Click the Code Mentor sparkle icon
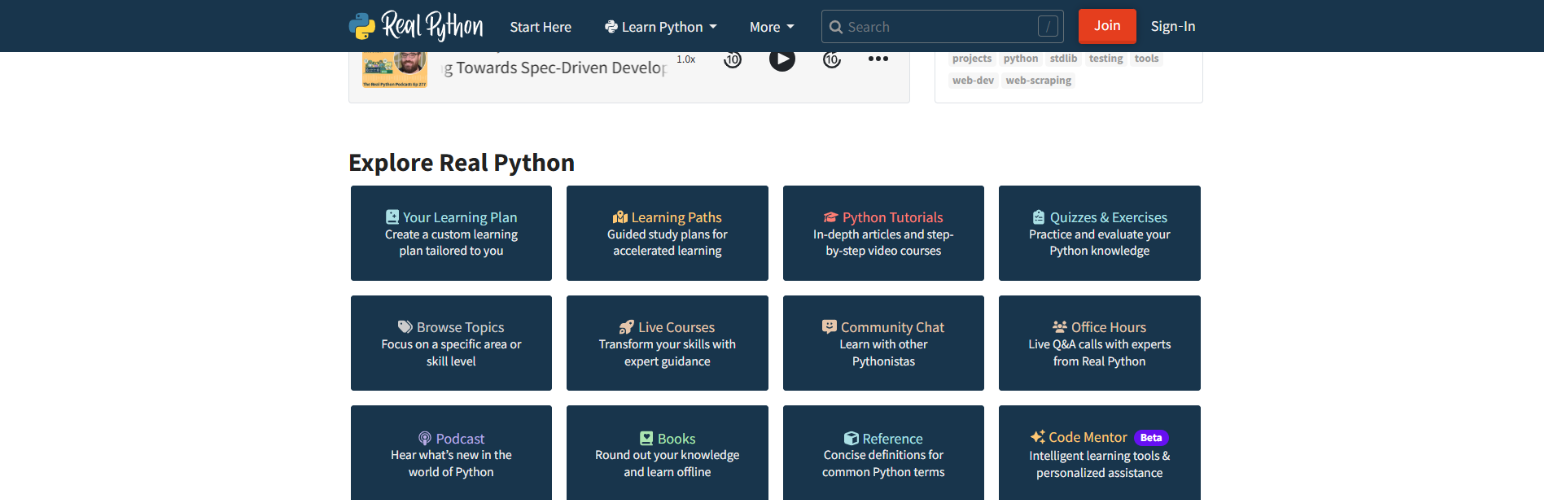 coord(1038,437)
